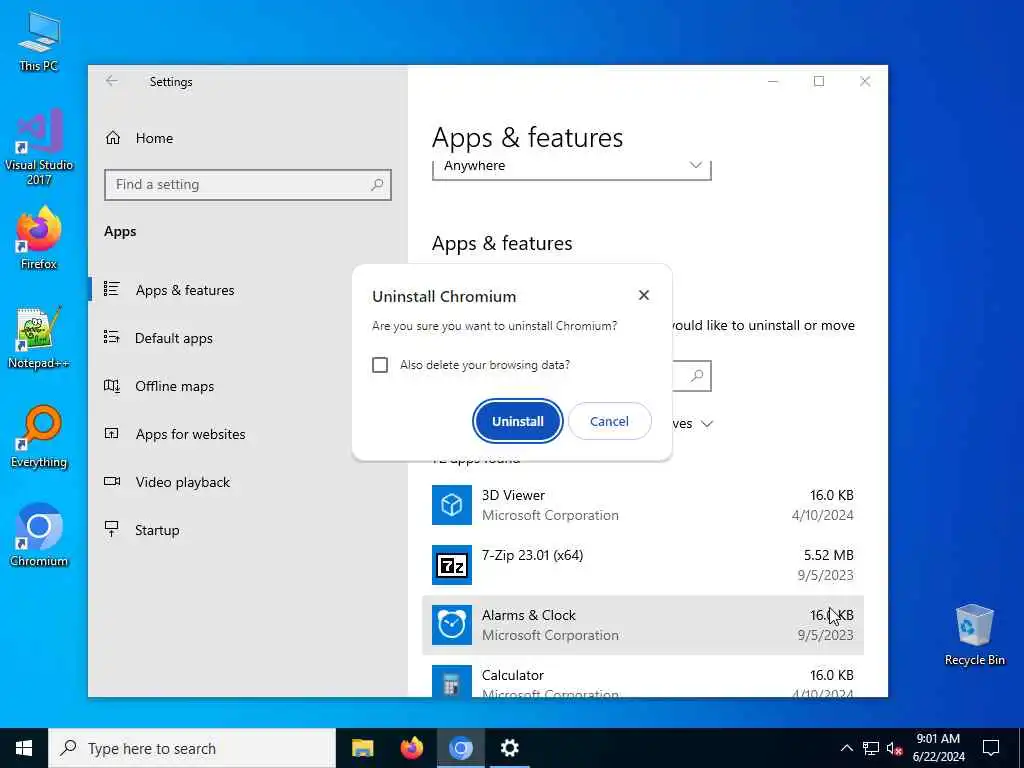Select the 3D Viewer app icon
The height and width of the screenshot is (768, 1024).
(x=452, y=505)
